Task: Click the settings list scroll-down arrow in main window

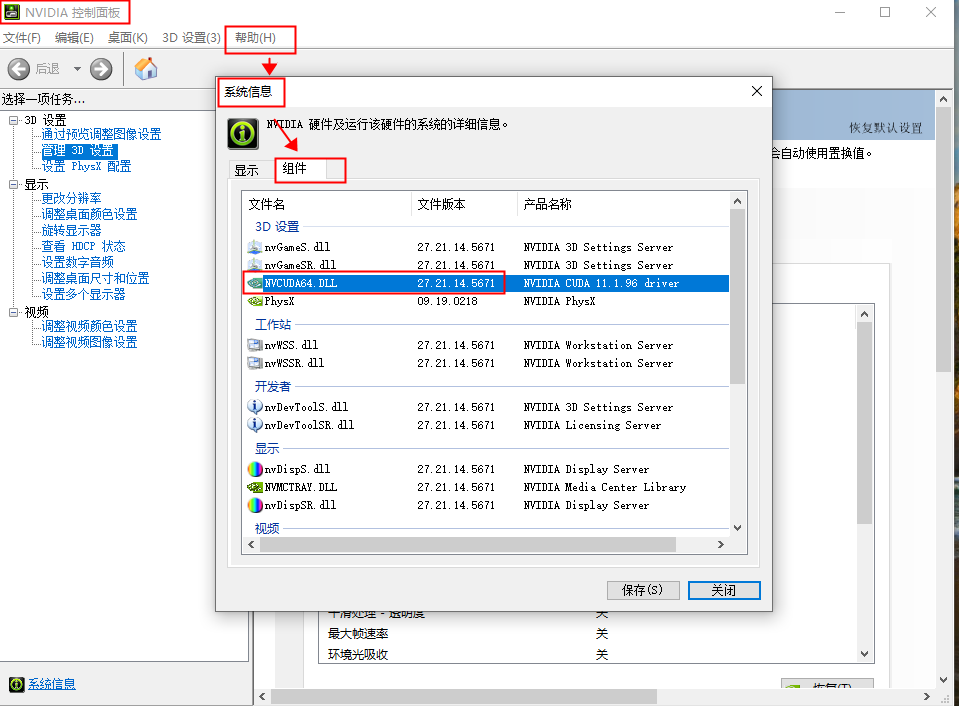Action: click(x=864, y=654)
